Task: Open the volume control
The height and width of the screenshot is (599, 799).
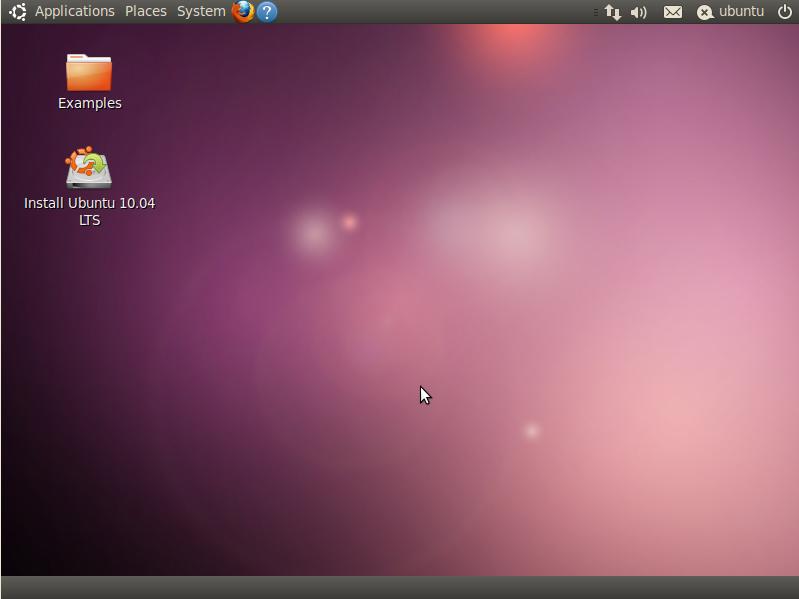Action: pyautogui.click(x=638, y=12)
